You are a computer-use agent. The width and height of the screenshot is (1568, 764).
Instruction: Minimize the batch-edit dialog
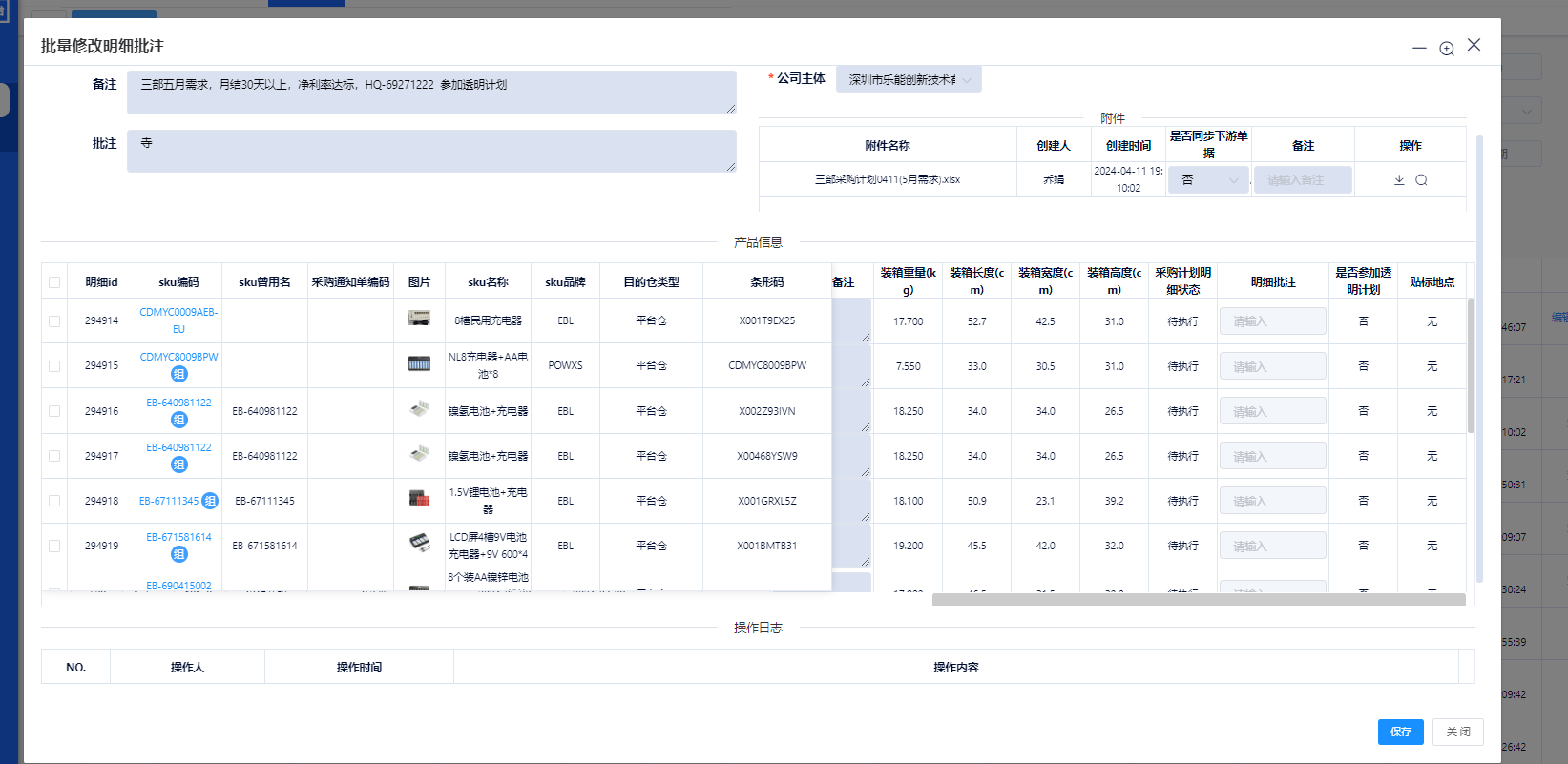(x=1420, y=48)
